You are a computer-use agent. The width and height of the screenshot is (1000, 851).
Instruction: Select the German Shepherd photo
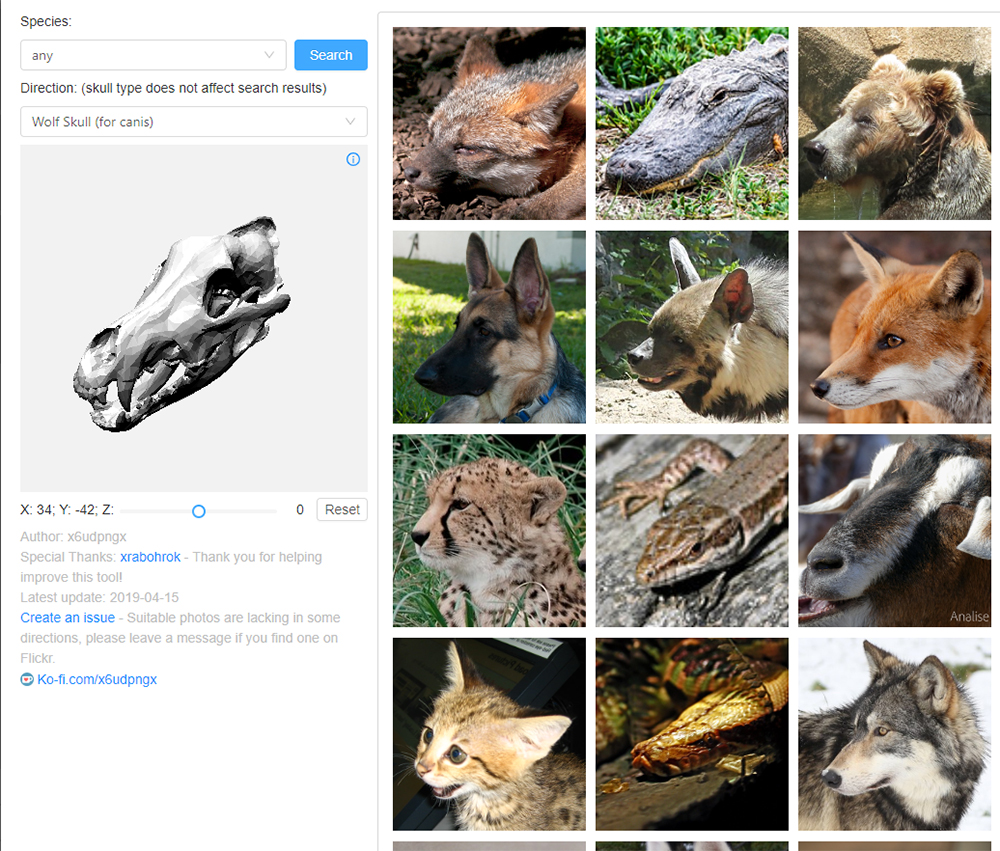point(489,327)
